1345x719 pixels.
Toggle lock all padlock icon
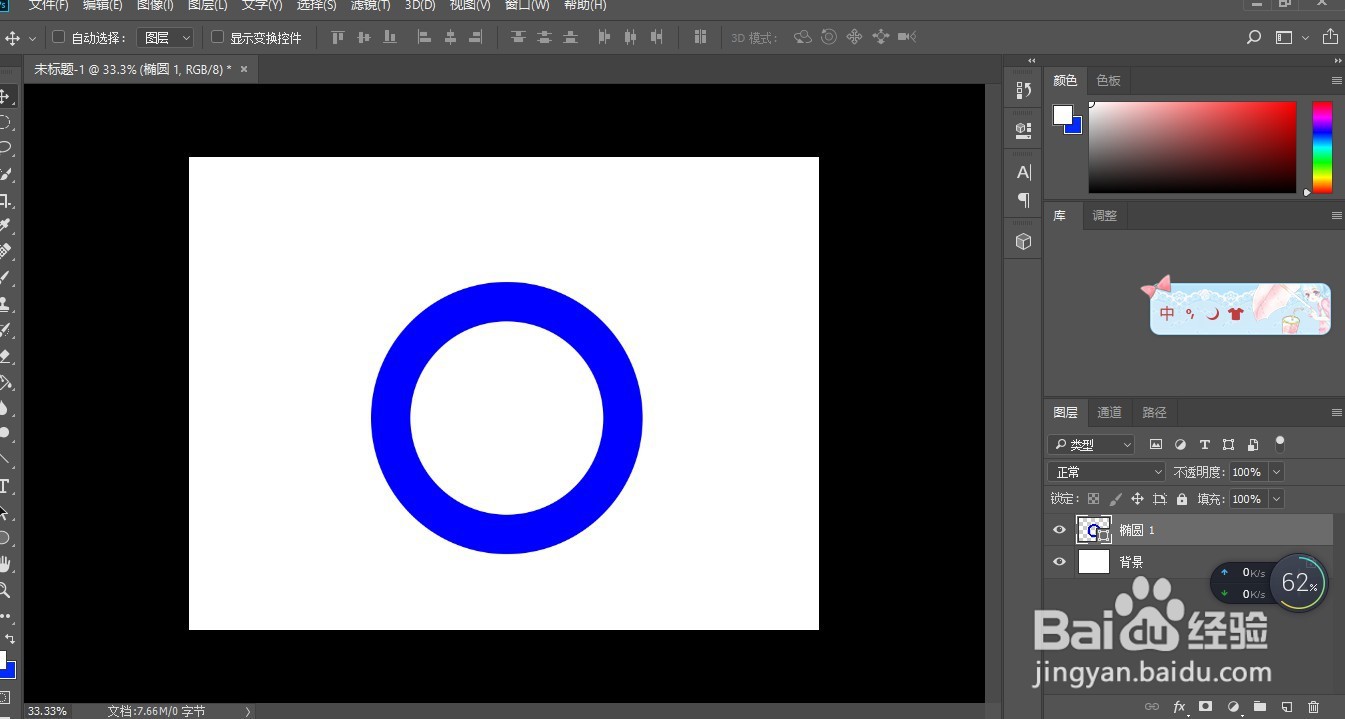coord(1182,498)
